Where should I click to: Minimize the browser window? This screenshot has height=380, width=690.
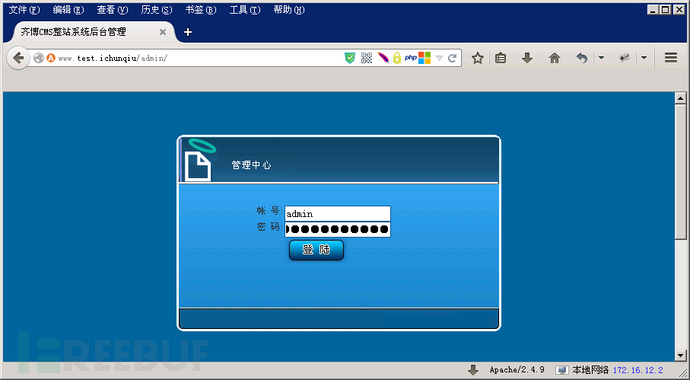pyautogui.click(x=653, y=9)
